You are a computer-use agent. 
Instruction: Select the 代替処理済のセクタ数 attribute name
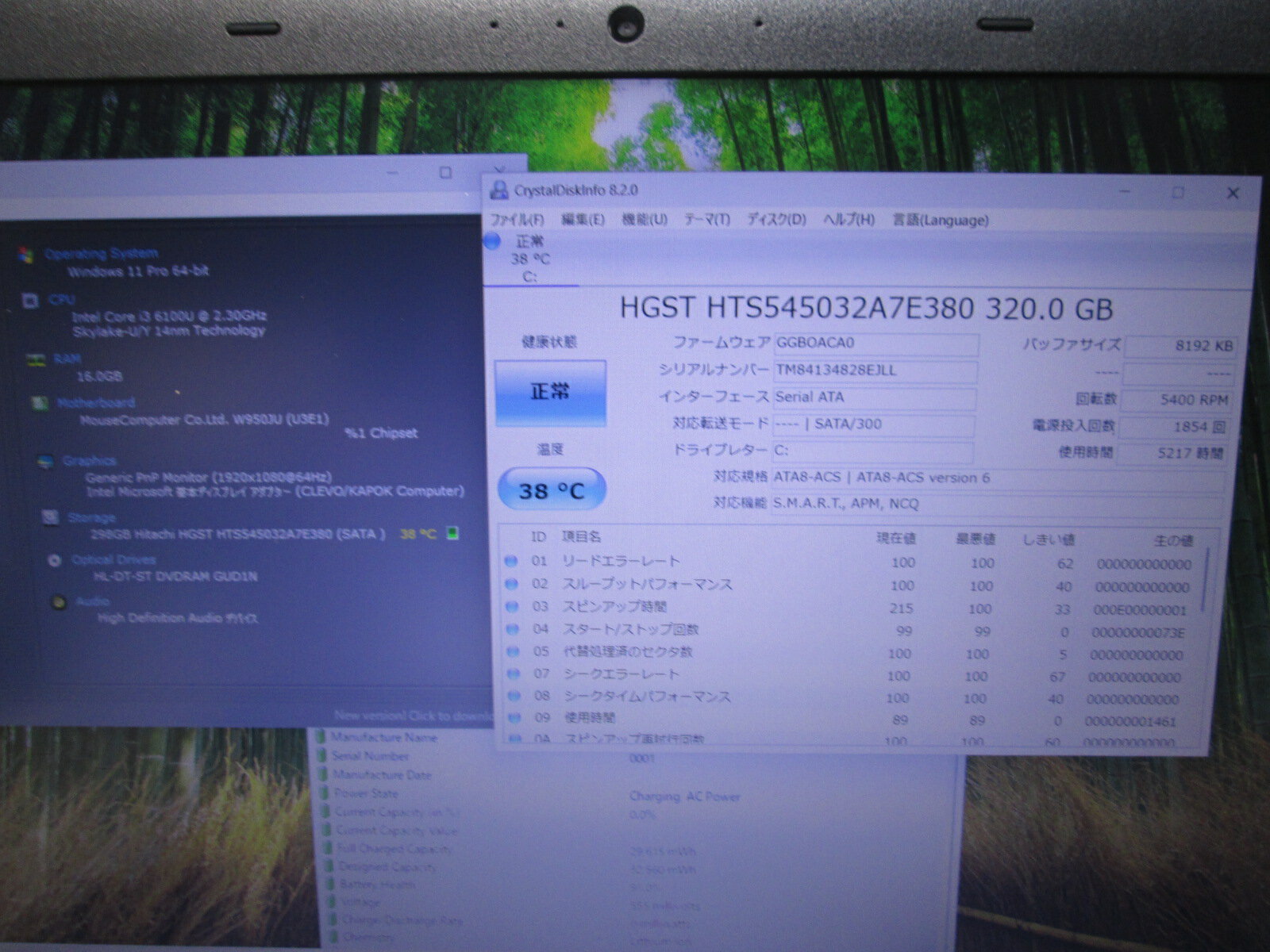[x=628, y=652]
